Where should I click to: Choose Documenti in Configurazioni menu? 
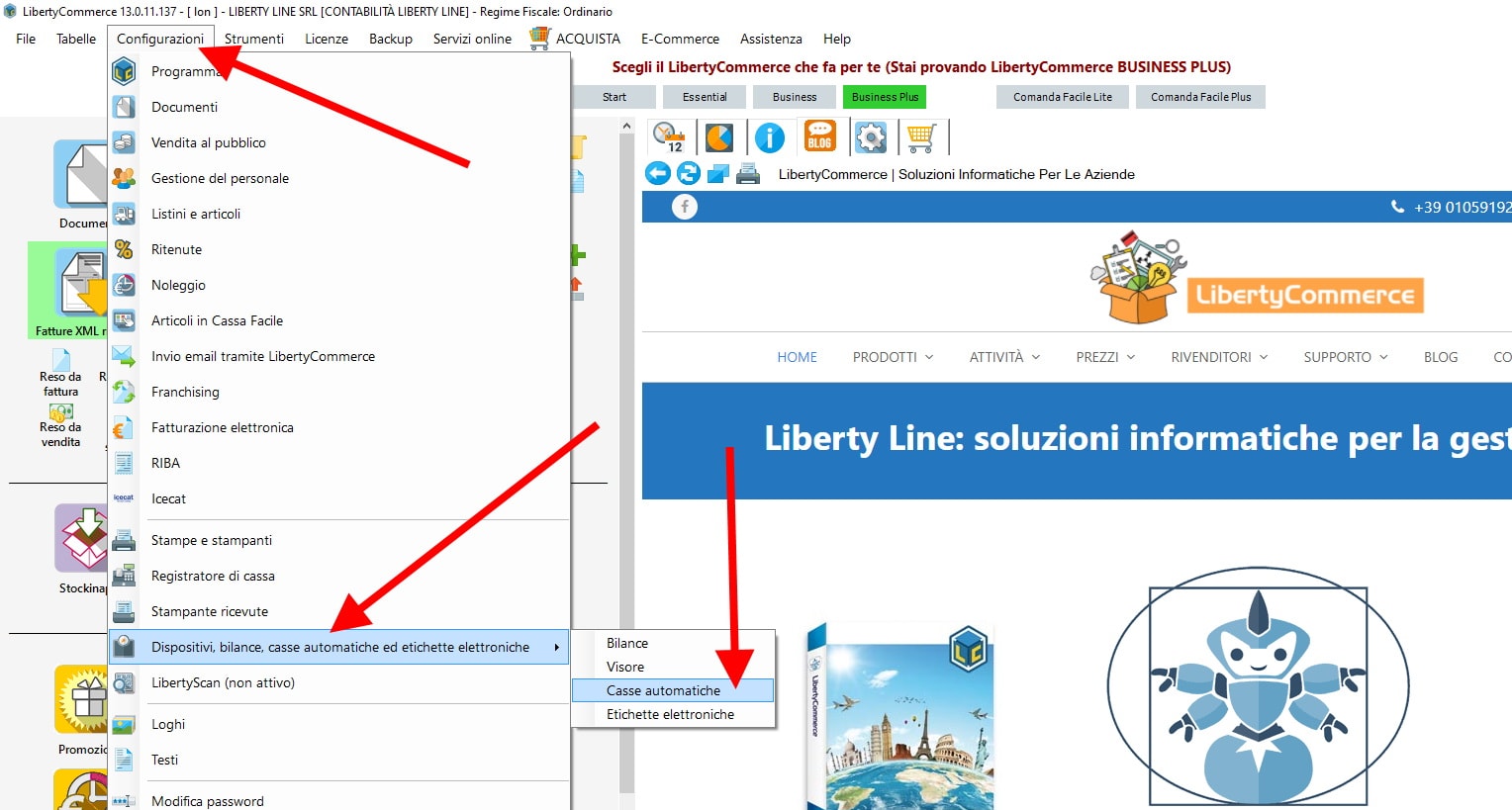(339, 107)
